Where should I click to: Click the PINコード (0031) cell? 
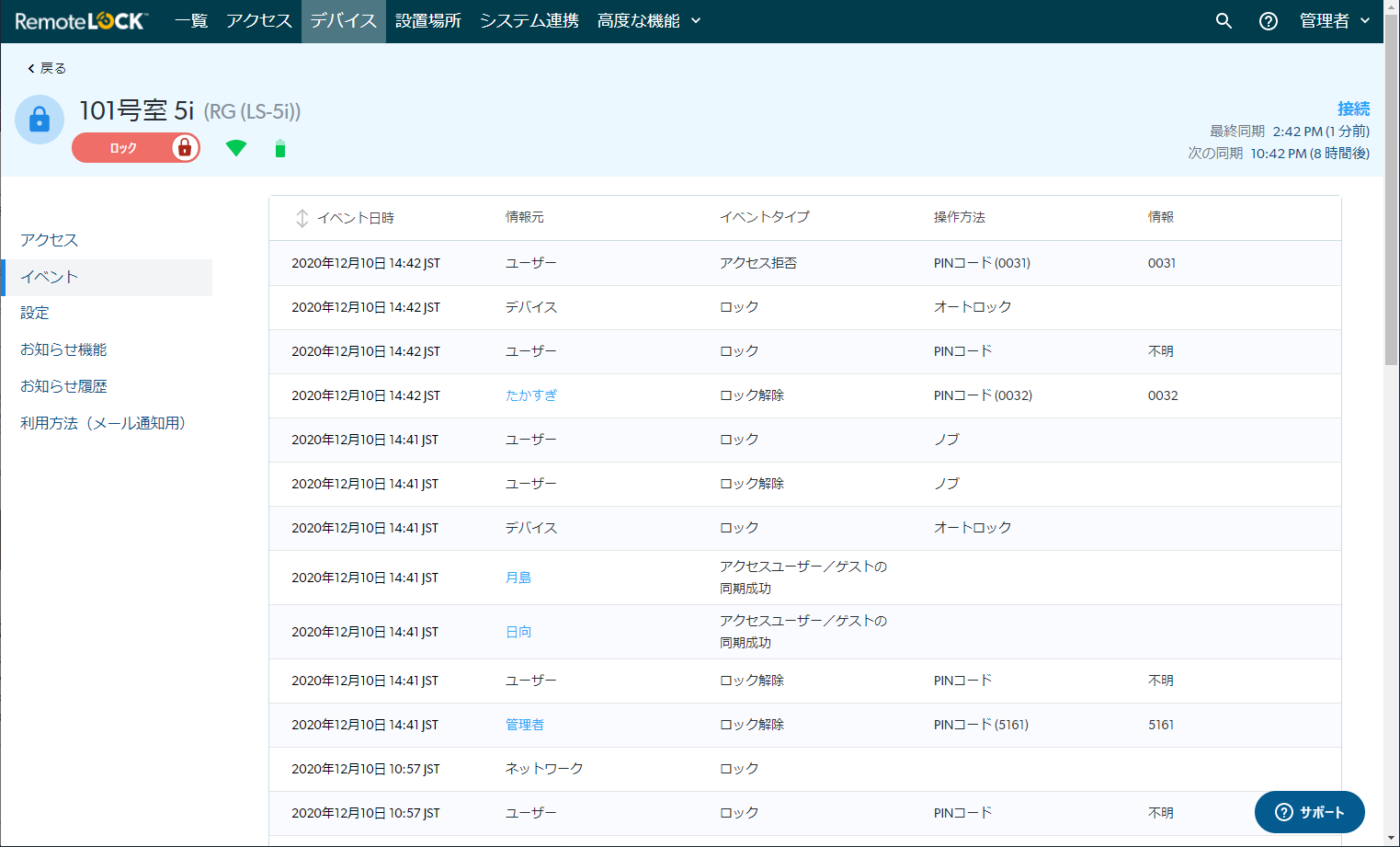982,263
